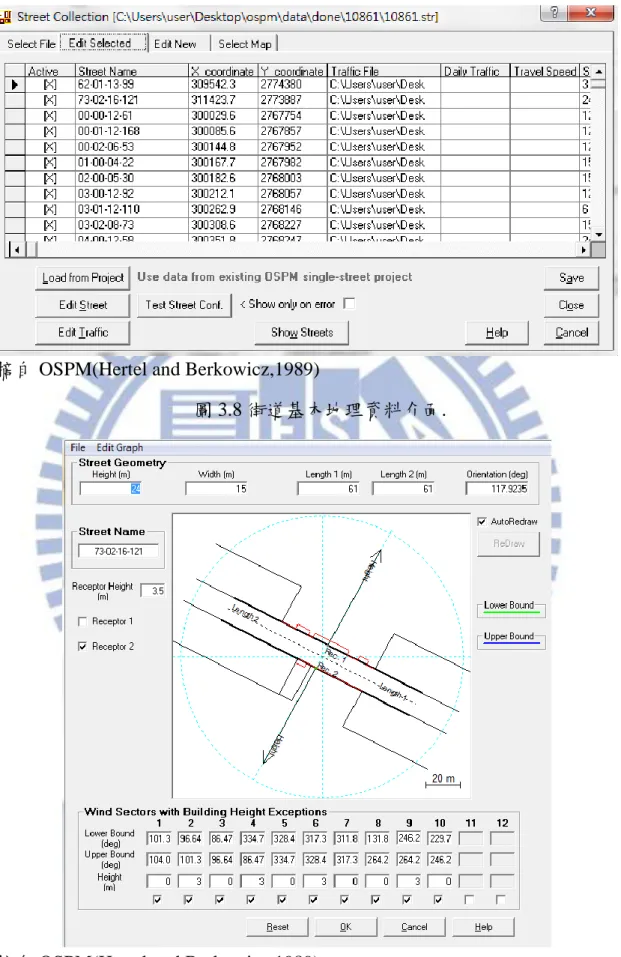Open the Edit Graph menu
The width and height of the screenshot is (621, 957).
click(120, 447)
